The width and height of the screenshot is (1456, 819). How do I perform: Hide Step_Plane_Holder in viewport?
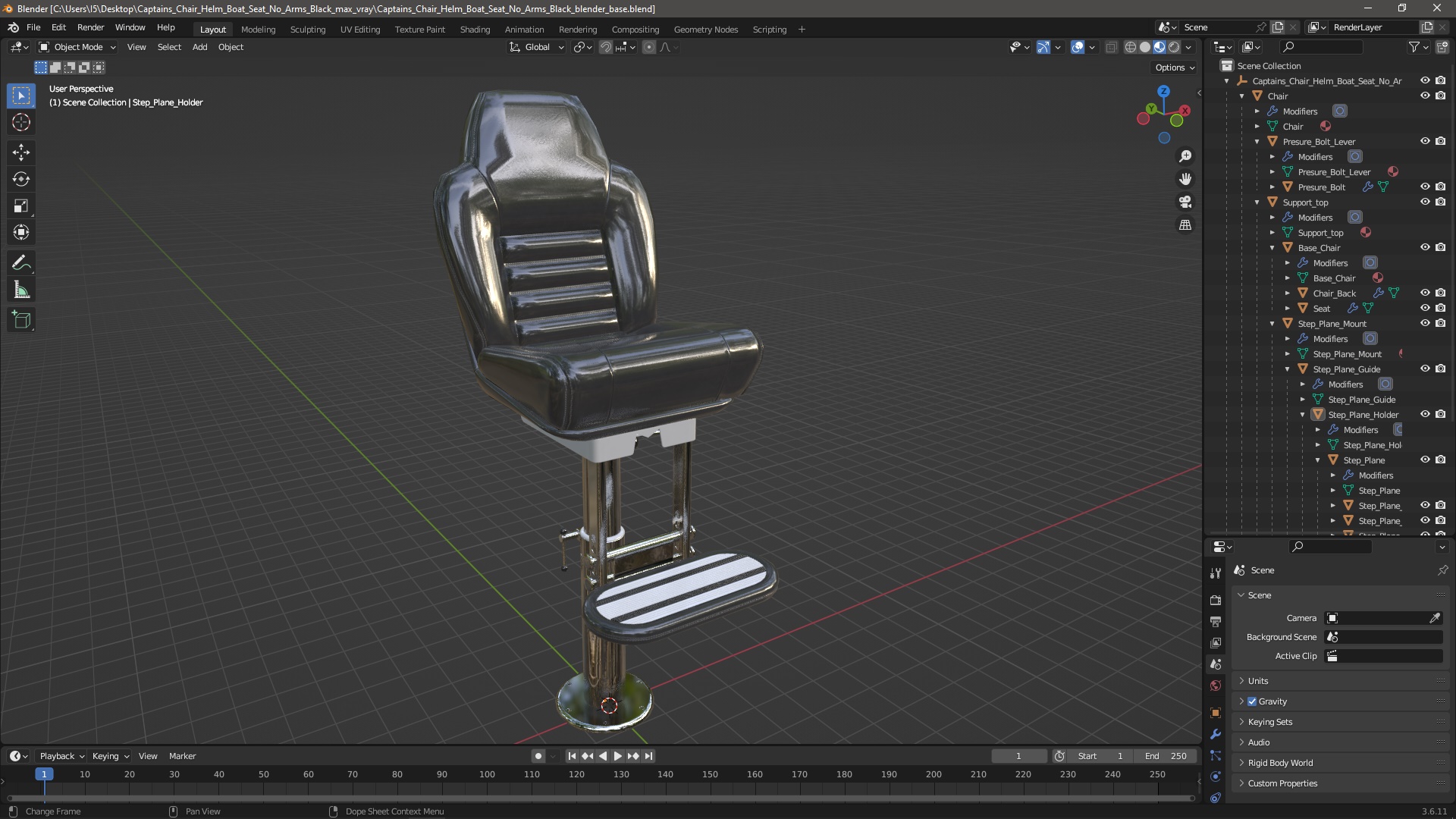click(x=1425, y=414)
